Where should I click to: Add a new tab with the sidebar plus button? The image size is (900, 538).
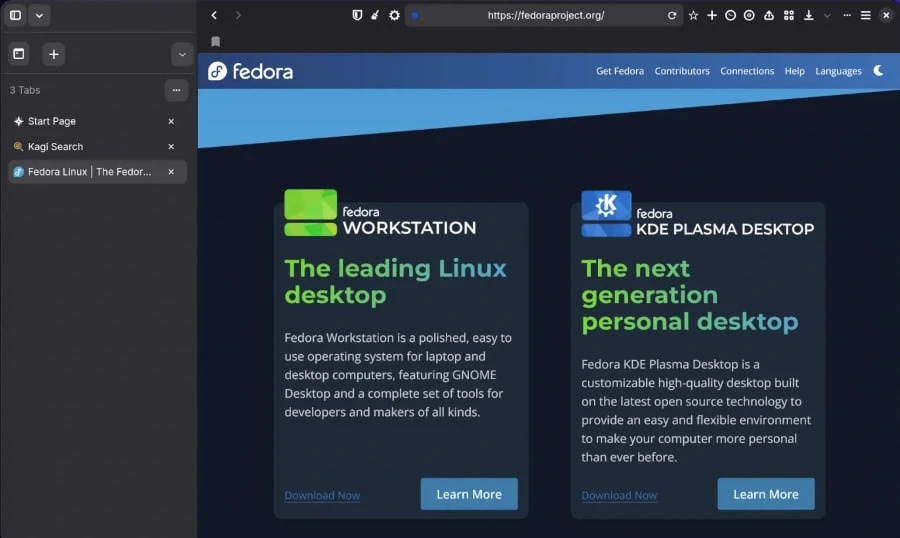pyautogui.click(x=53, y=54)
